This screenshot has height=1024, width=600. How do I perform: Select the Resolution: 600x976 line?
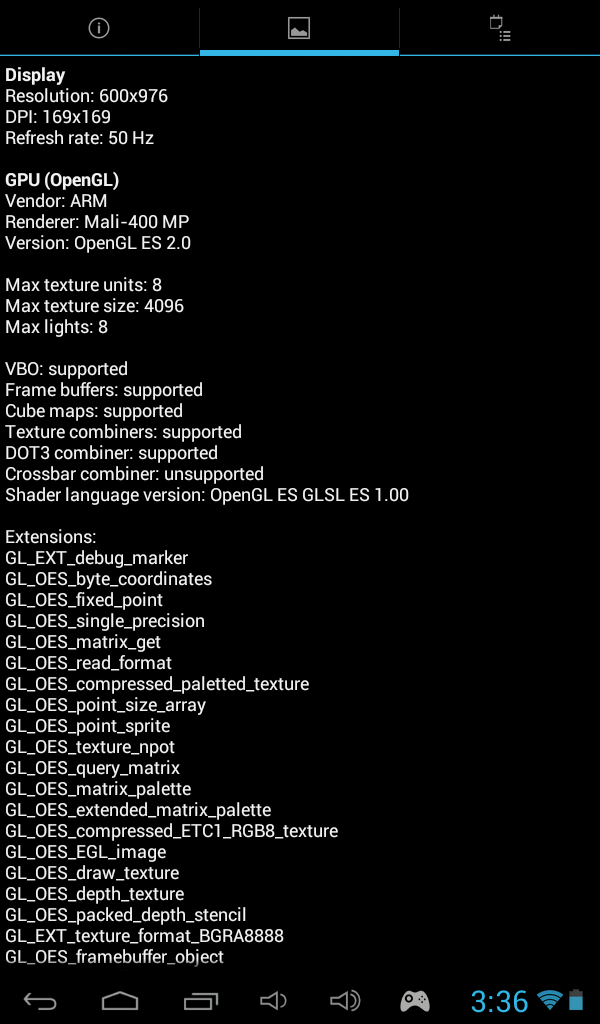87,96
